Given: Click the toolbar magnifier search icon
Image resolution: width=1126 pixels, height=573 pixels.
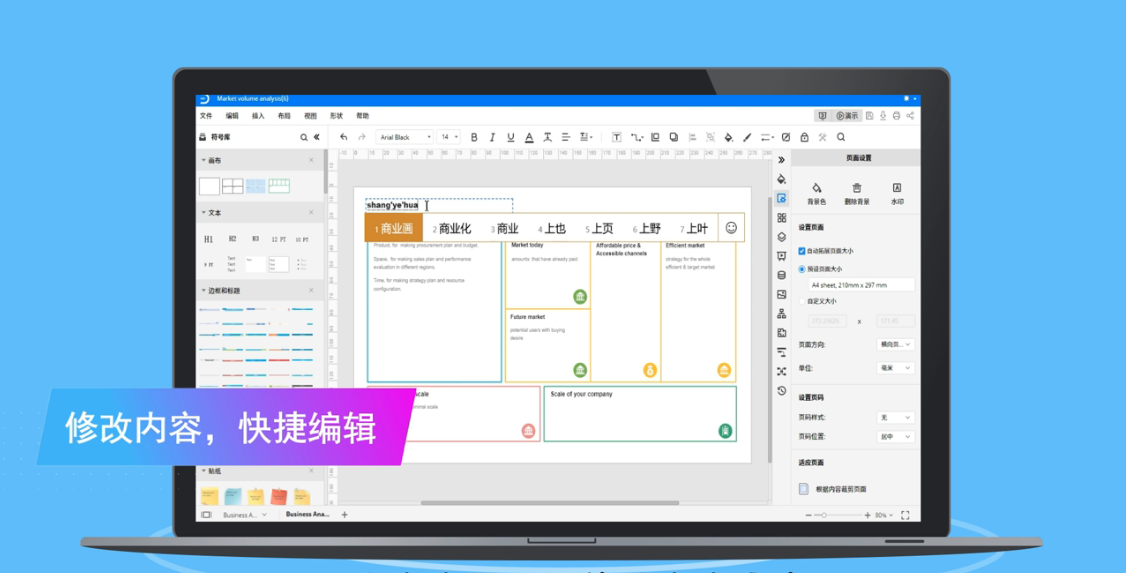Looking at the screenshot, I should [841, 137].
